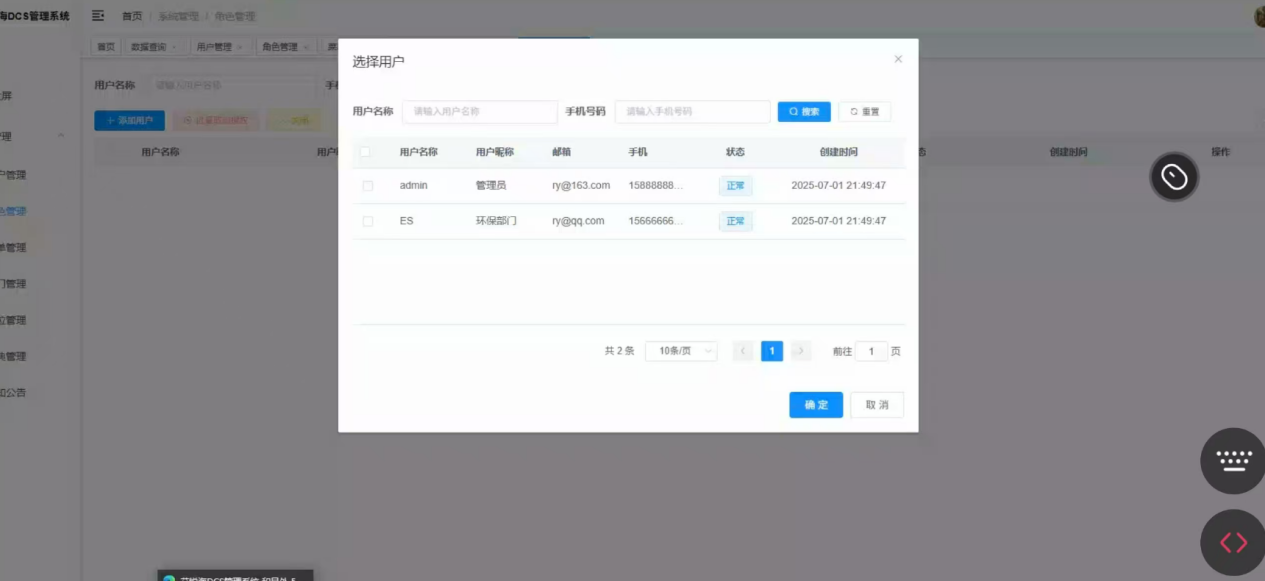Switch to the 数据查询 tab
The image size is (1265, 581).
153,47
